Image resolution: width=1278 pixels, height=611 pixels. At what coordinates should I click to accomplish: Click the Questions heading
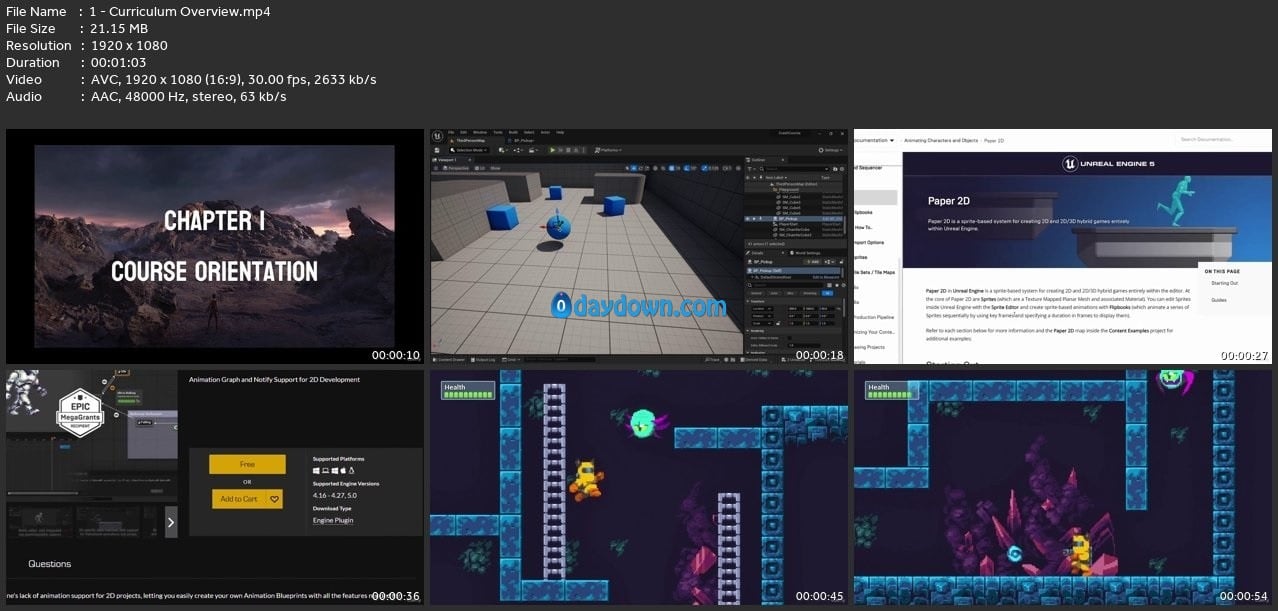(x=50, y=564)
